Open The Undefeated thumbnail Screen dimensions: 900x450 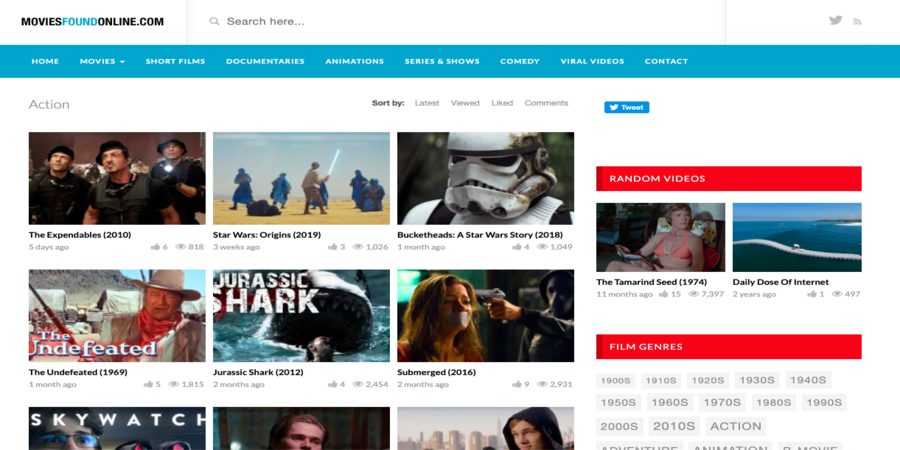click(x=117, y=316)
